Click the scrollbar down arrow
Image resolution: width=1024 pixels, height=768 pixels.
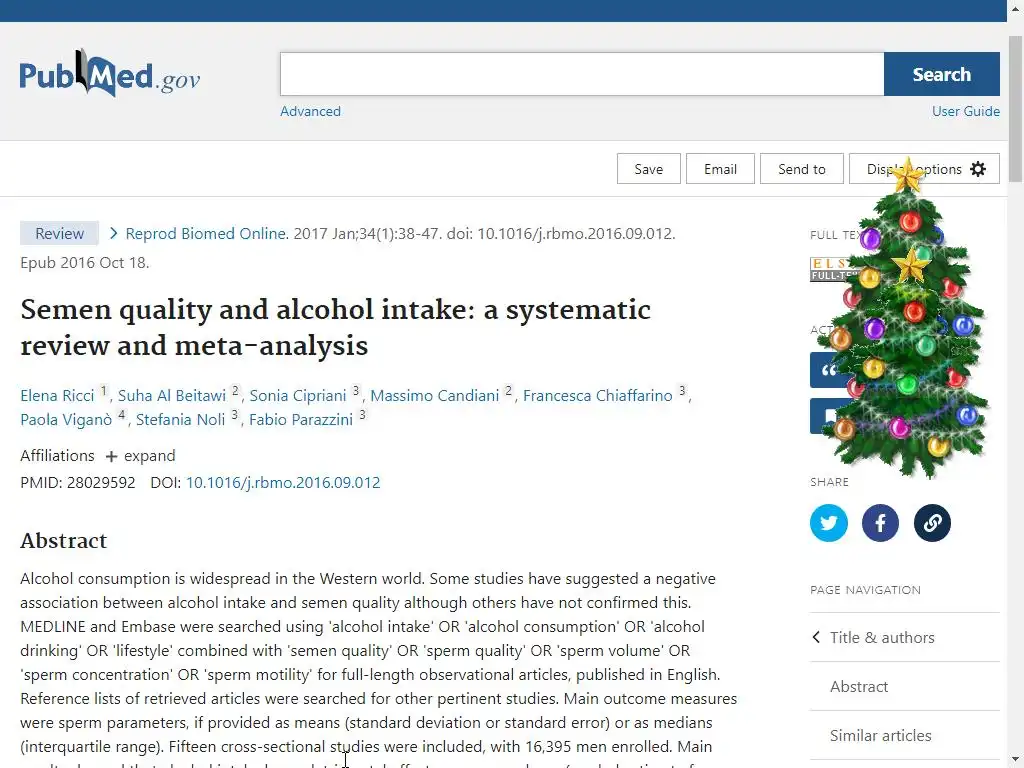pyautogui.click(x=1016, y=760)
